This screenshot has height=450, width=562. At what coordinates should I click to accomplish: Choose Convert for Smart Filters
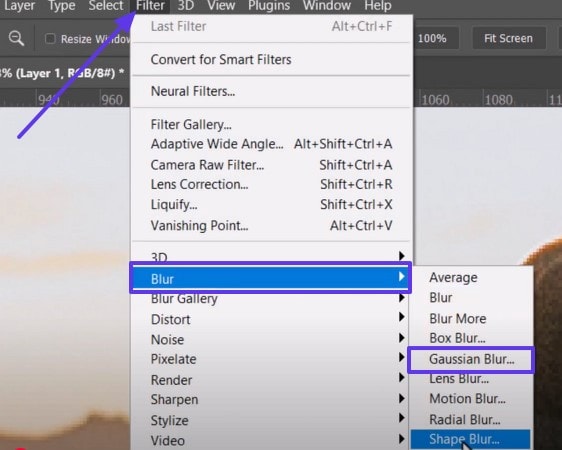(272, 59)
